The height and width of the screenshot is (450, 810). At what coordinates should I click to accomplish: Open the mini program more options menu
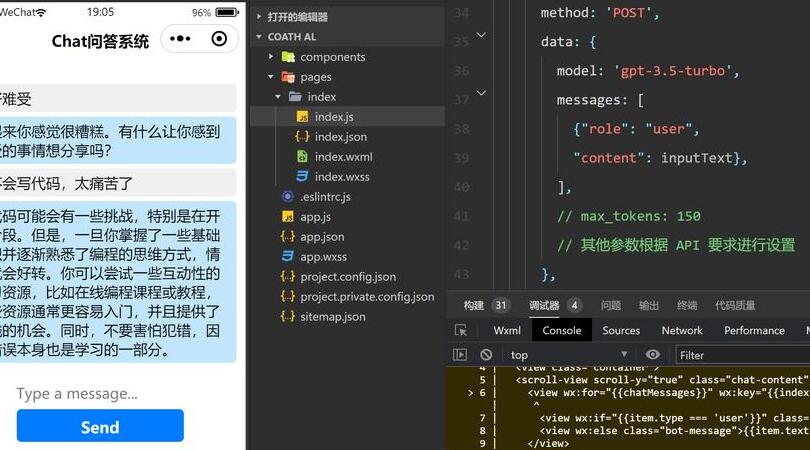click(180, 39)
